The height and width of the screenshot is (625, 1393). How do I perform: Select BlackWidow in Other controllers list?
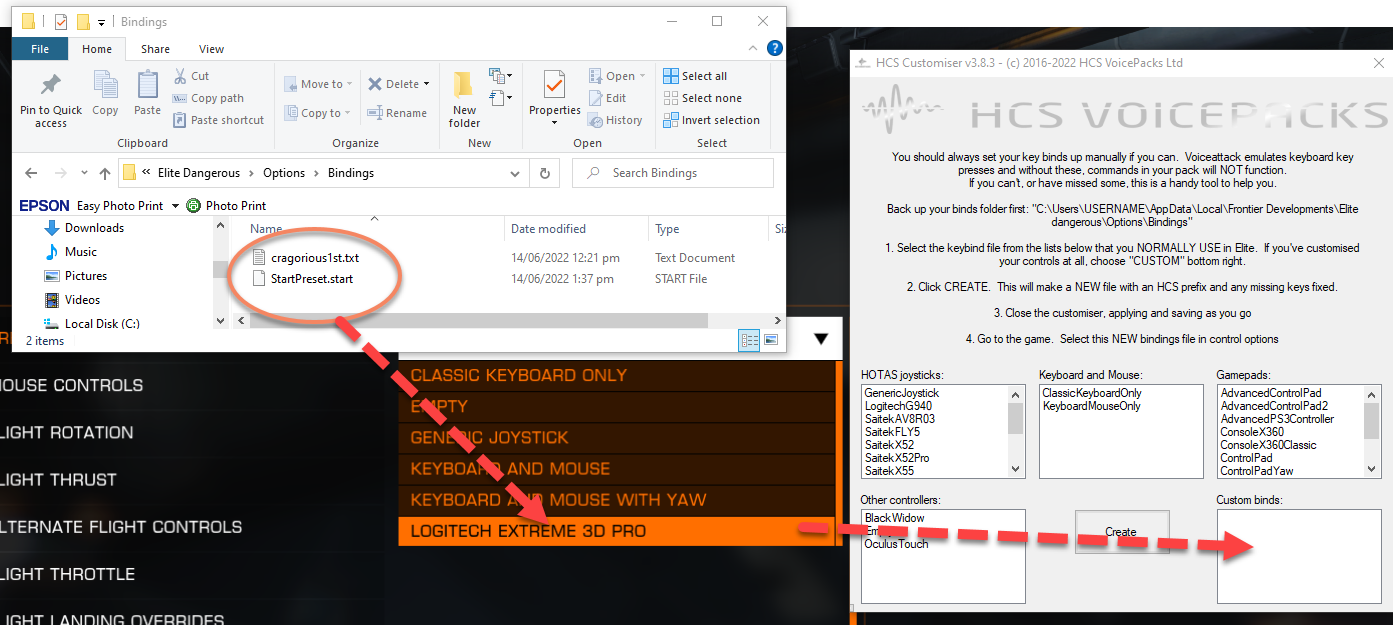(x=895, y=518)
